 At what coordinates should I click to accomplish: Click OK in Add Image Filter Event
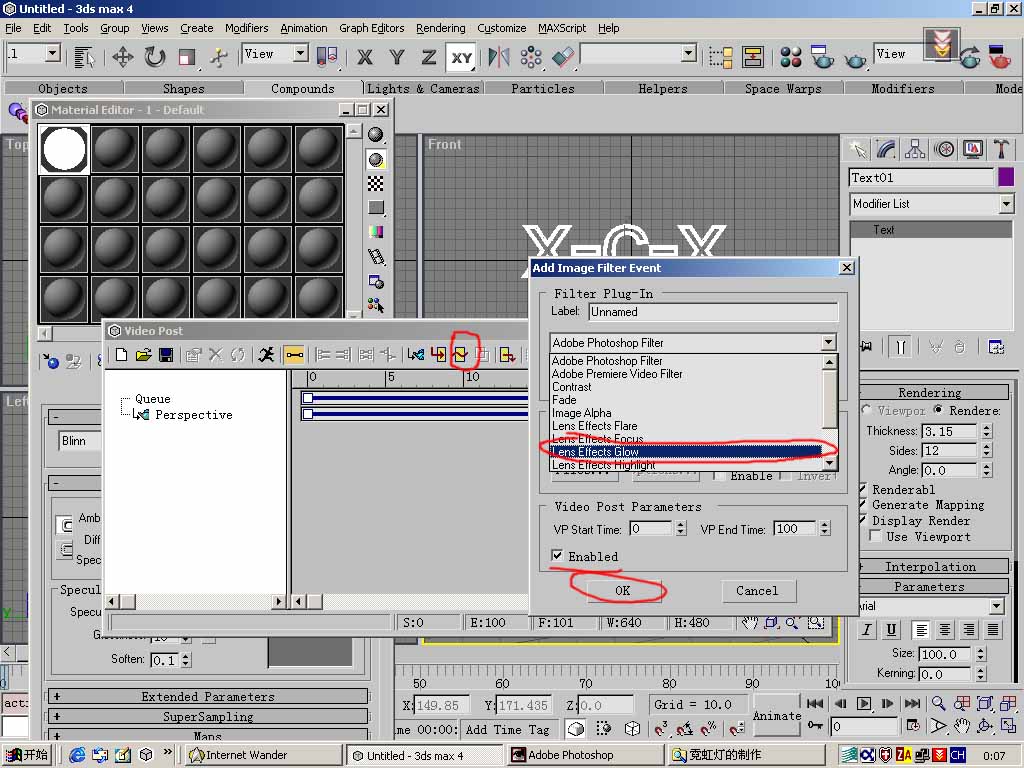point(622,591)
